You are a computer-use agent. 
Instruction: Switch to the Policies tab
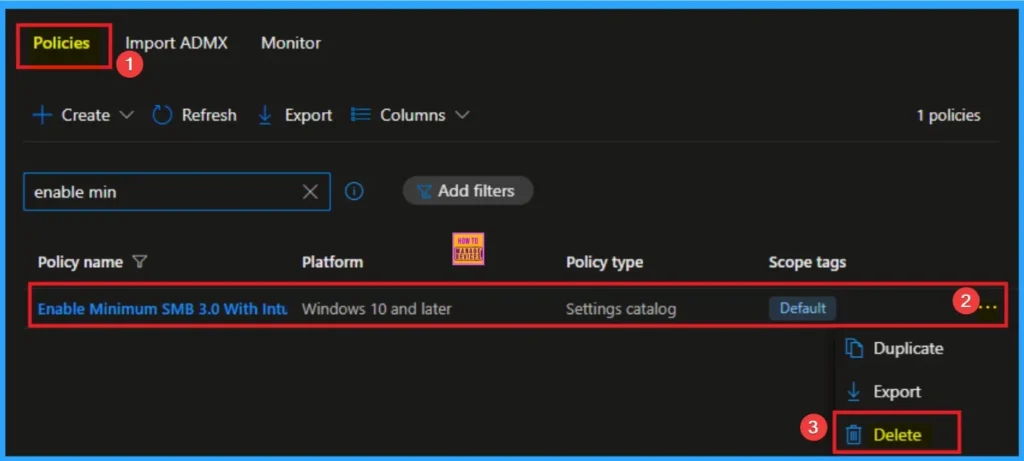coord(61,43)
